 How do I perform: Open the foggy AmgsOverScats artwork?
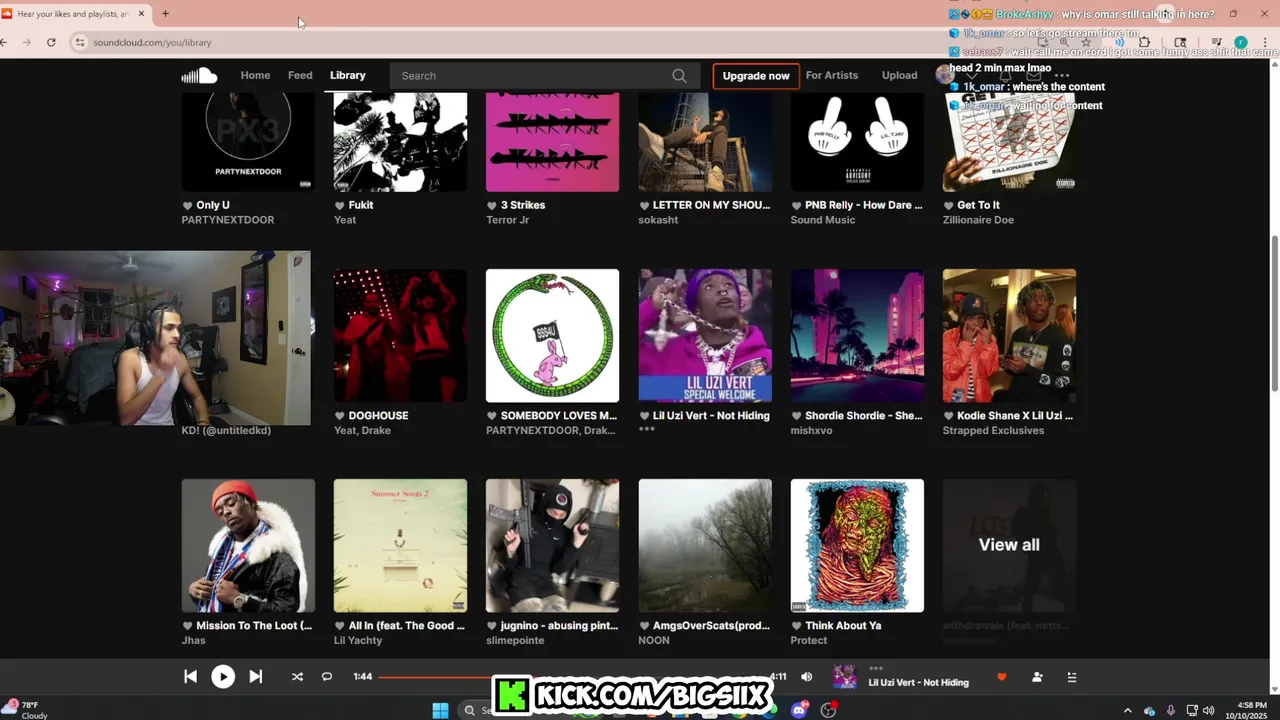tap(705, 545)
